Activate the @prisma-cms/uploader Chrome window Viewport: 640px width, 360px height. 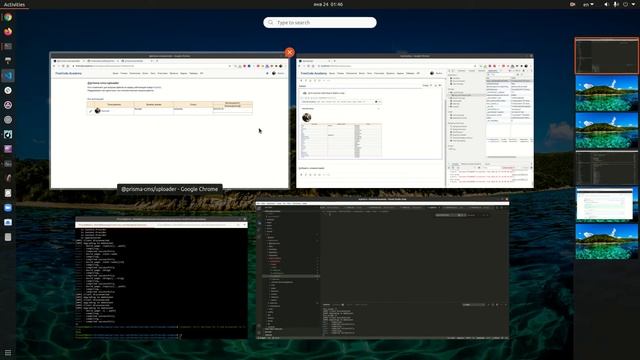[169, 121]
